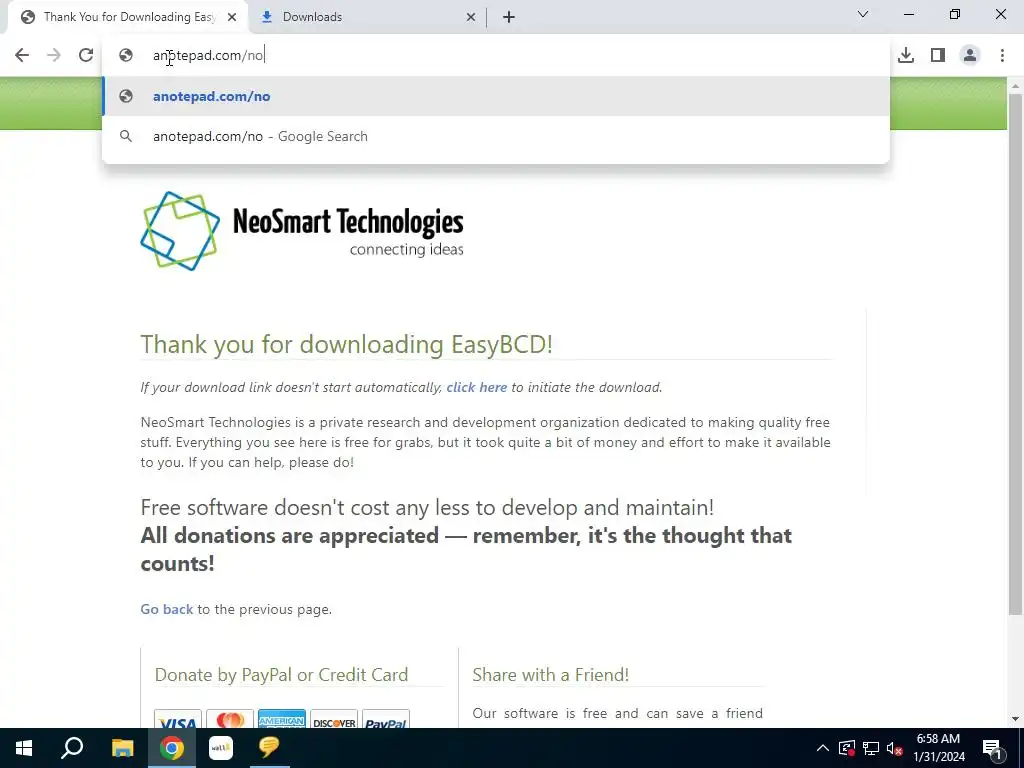
Task: Click the network tray icon
Action: [871, 748]
